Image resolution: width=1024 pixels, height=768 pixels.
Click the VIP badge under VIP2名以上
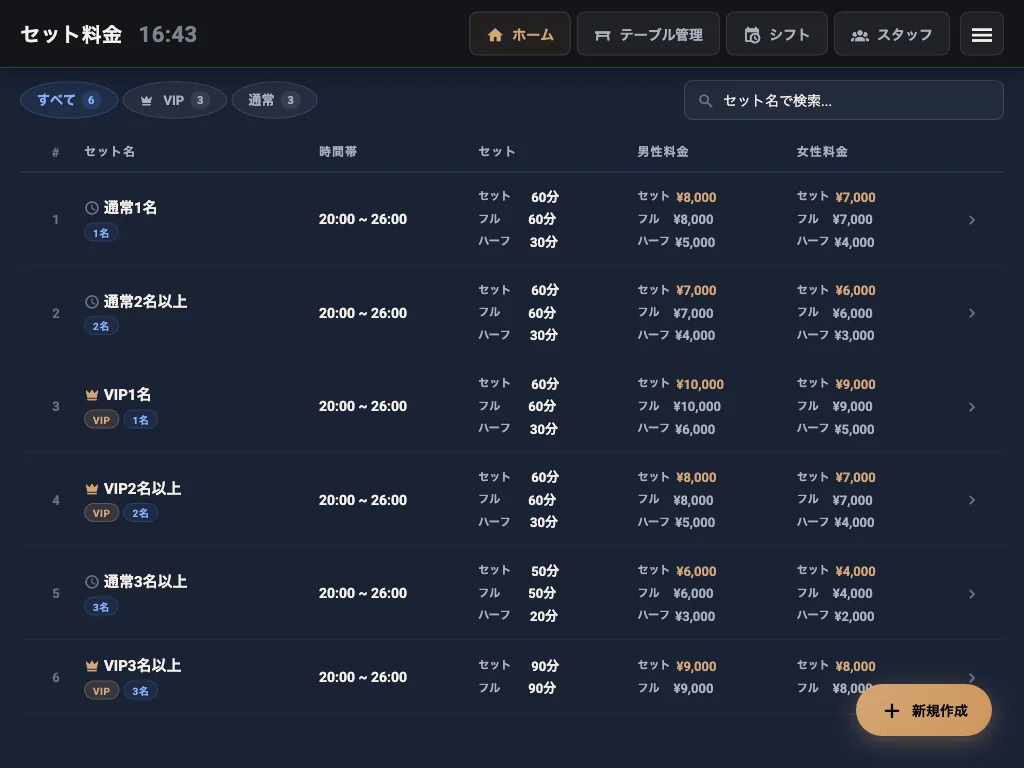coord(101,513)
